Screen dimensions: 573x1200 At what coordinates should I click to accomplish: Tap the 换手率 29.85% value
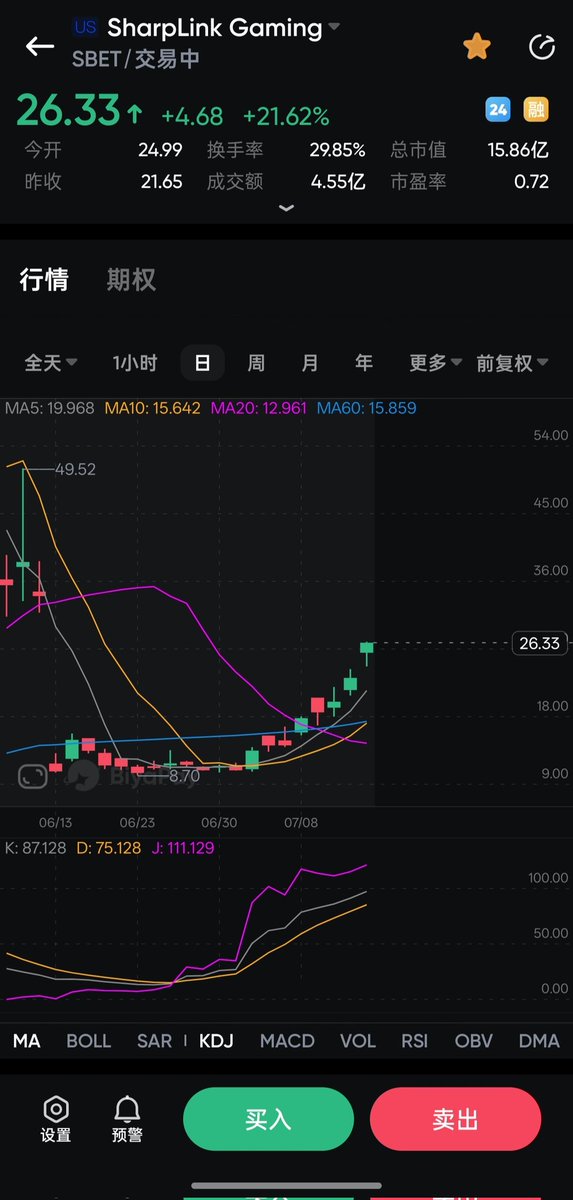coord(337,150)
